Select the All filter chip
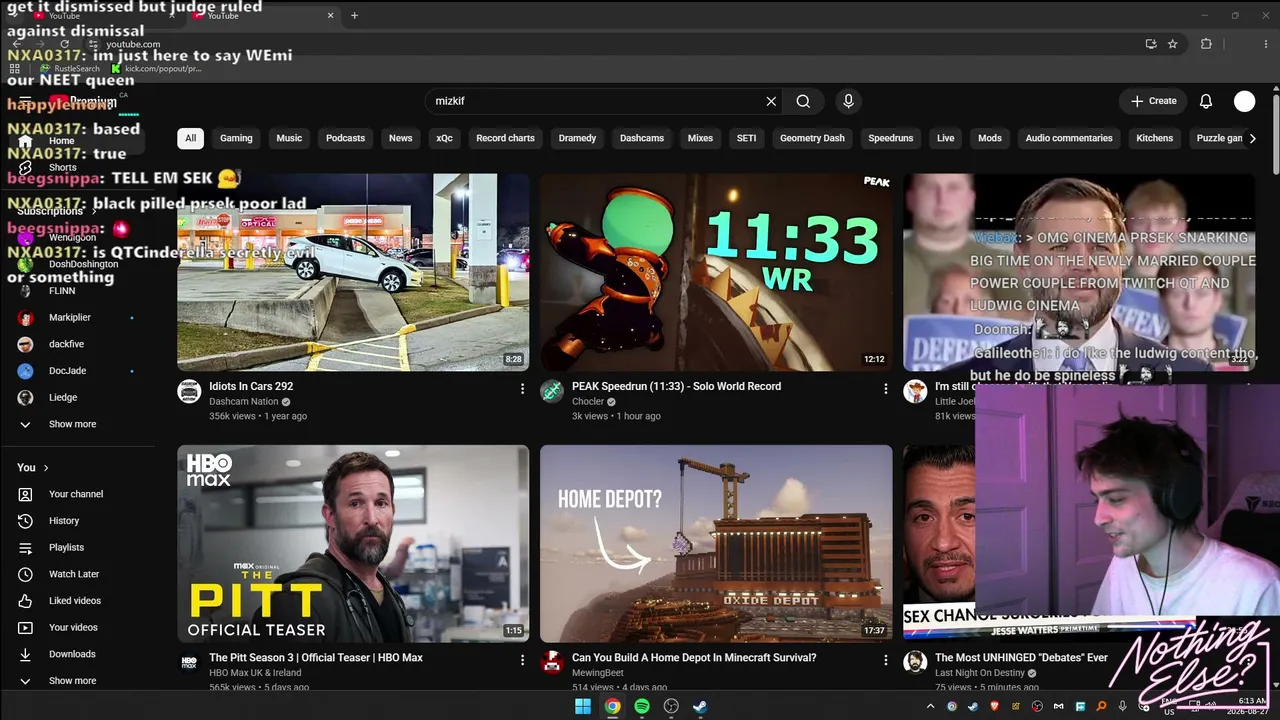Viewport: 1280px width, 720px height. point(190,138)
